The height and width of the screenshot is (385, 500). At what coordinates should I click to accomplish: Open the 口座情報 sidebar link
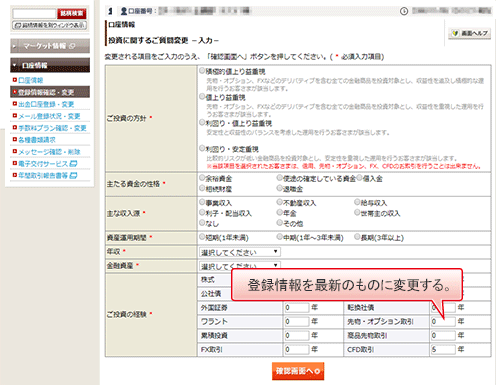tap(31, 80)
